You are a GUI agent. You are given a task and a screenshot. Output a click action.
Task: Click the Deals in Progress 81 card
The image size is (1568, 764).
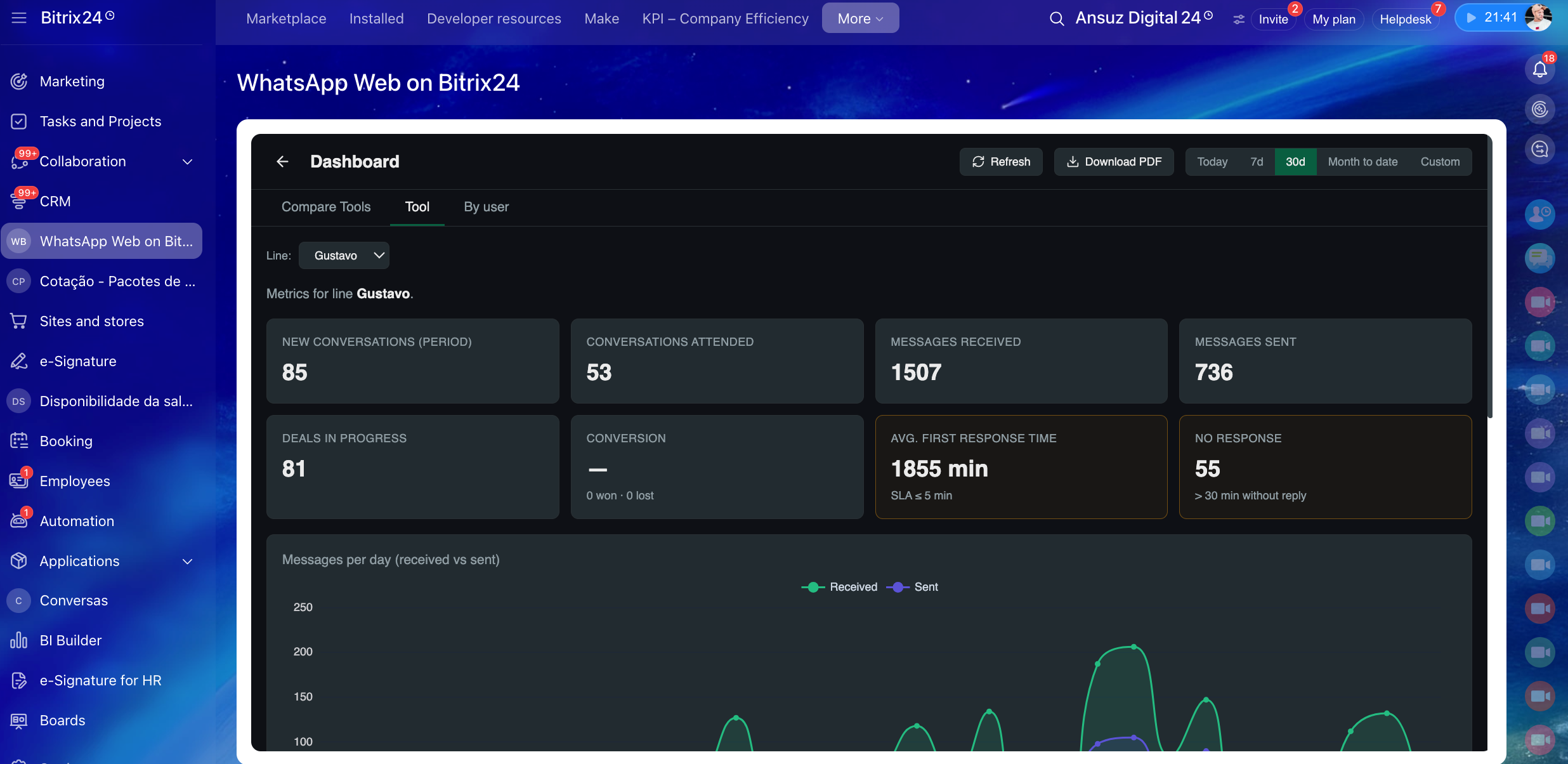(x=413, y=467)
